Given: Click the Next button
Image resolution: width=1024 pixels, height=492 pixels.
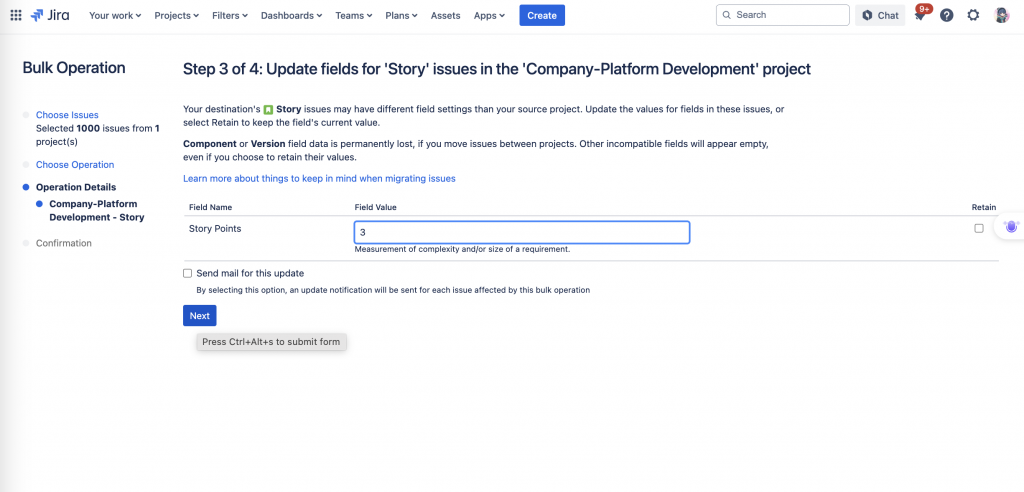Looking at the screenshot, I should [x=199, y=315].
